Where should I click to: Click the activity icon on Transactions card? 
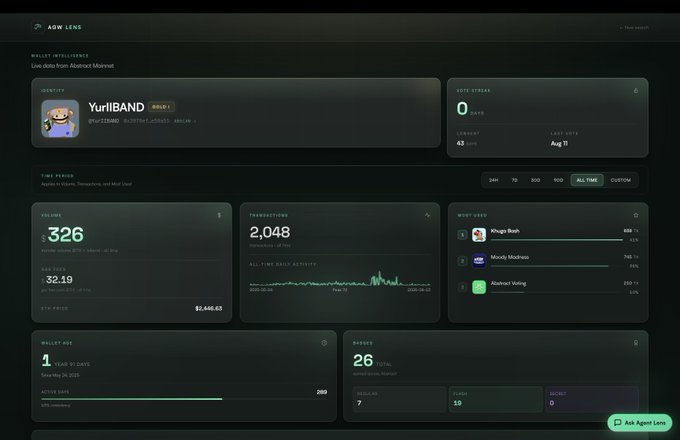pos(427,215)
